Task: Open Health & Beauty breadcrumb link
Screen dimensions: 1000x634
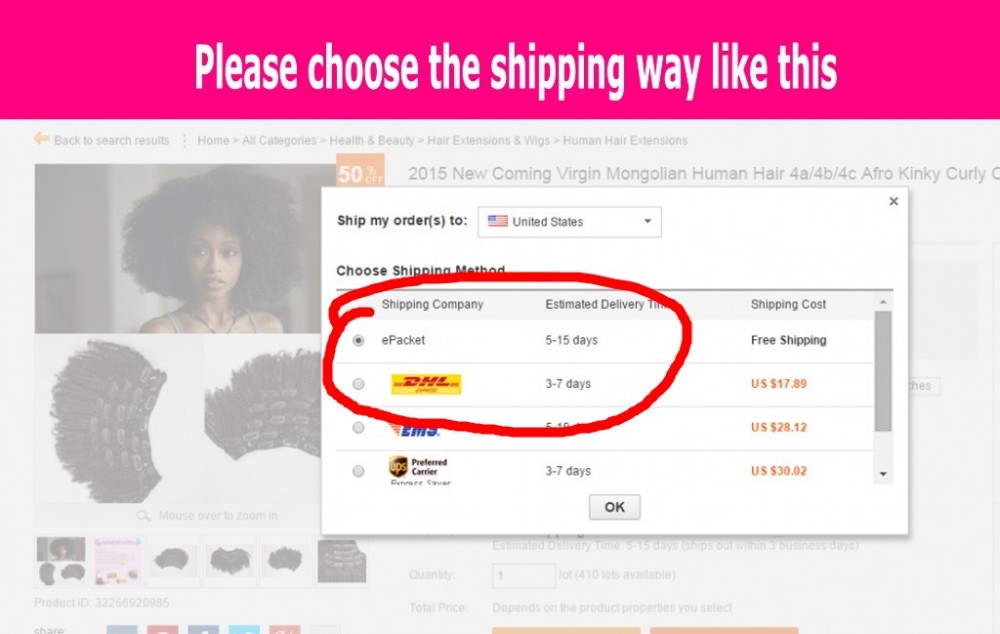Action: (372, 140)
